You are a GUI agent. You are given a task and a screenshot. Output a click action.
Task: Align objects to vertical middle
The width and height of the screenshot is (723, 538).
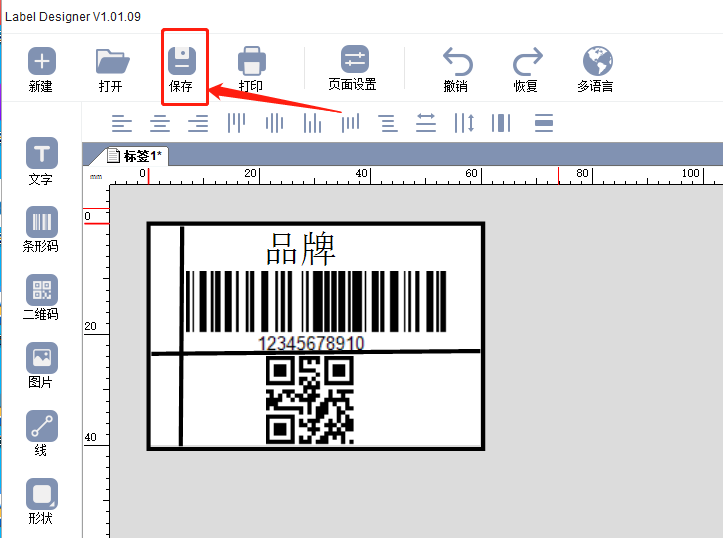(274, 123)
